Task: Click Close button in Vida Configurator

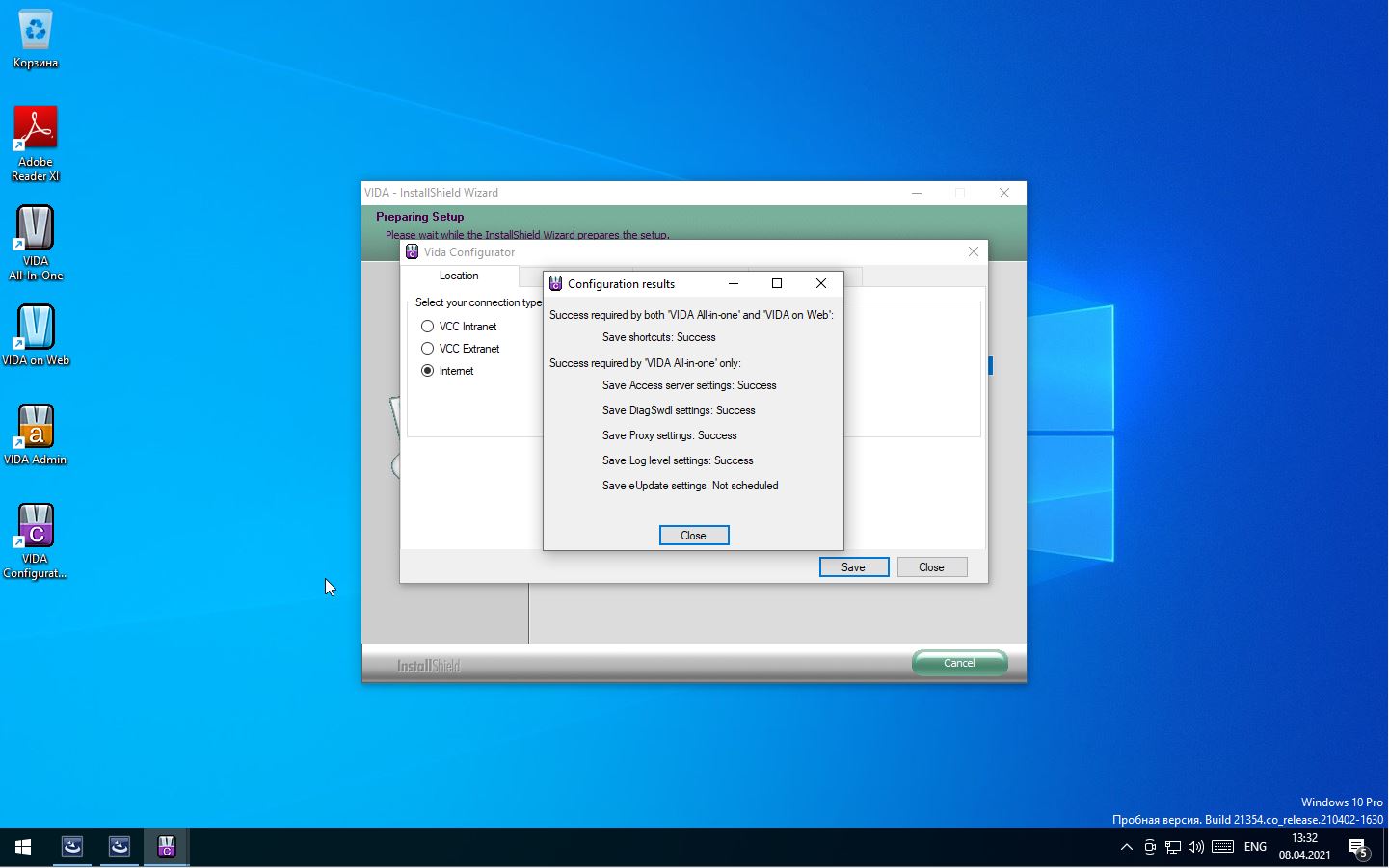Action: click(932, 567)
